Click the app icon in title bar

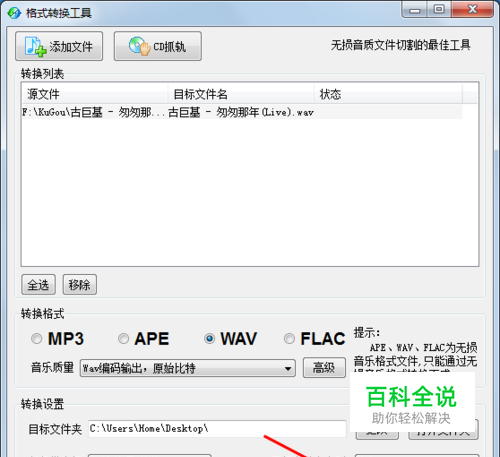(14, 13)
